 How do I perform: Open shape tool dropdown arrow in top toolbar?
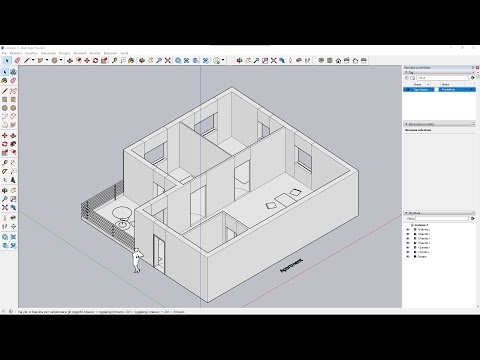(x=47, y=60)
